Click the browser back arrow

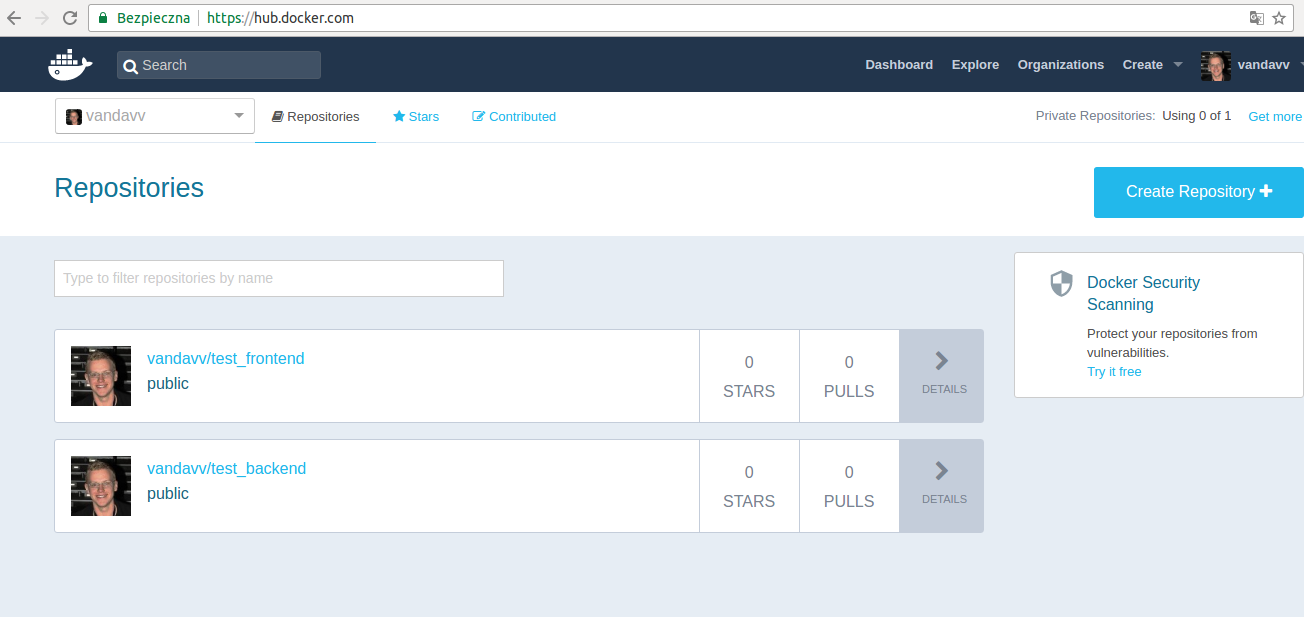click(14, 18)
